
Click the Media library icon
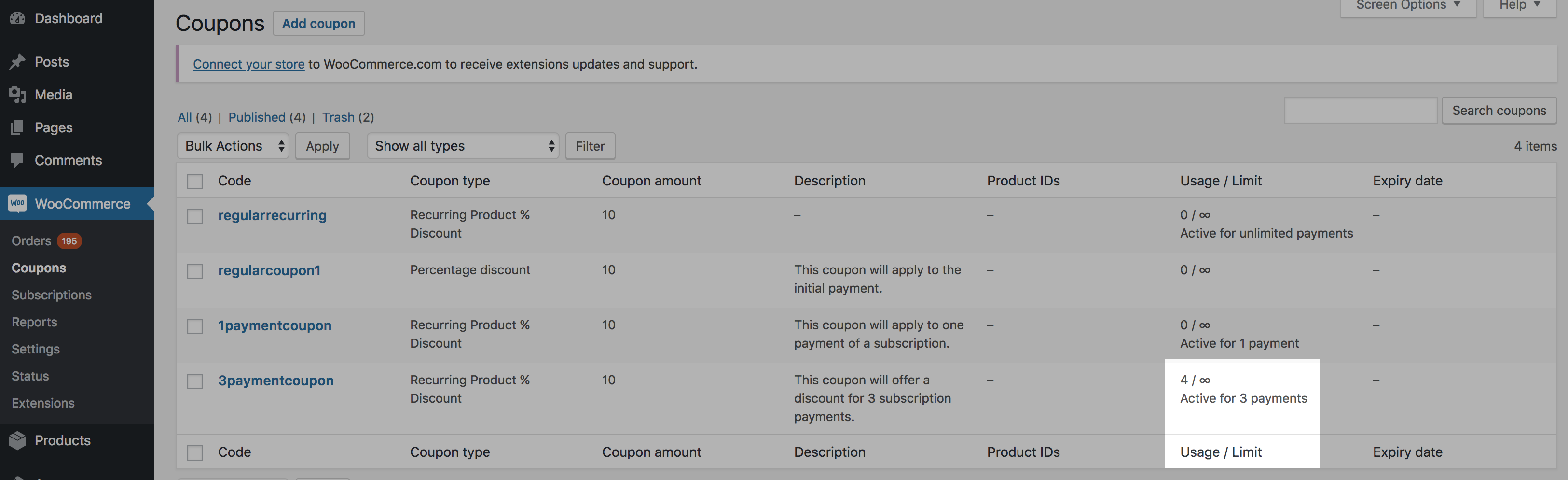point(18,95)
